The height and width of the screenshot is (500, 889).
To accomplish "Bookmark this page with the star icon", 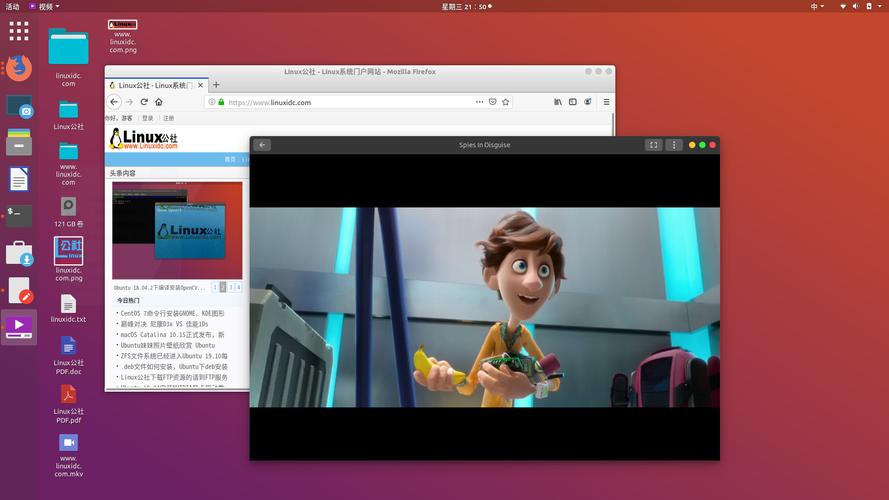I will click(x=506, y=102).
